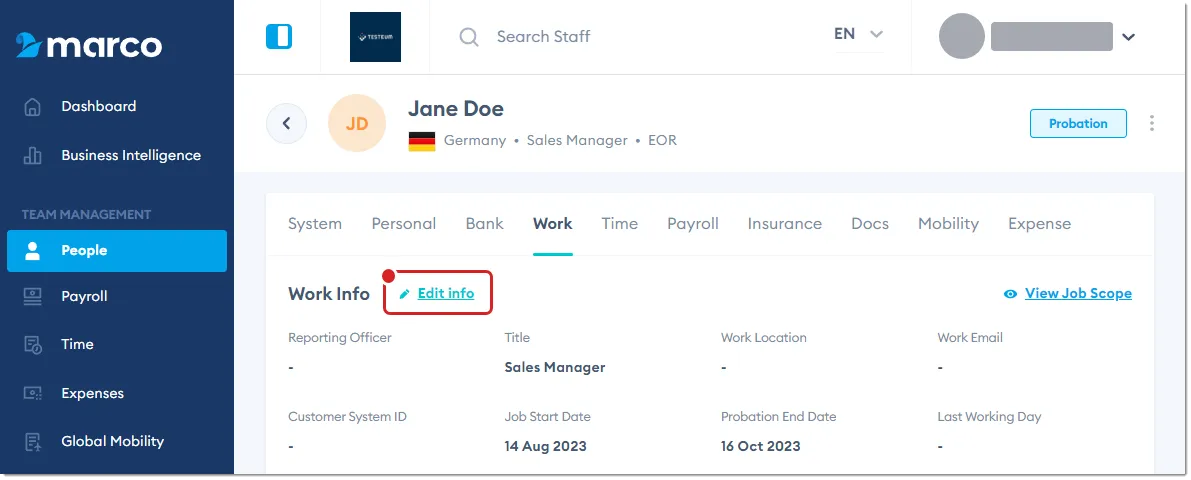The image size is (1191, 480).
Task: Switch to the System tab
Action: (x=315, y=224)
